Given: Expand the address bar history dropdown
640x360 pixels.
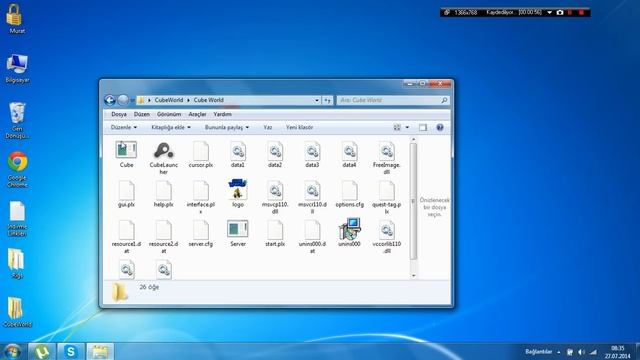Looking at the screenshot, I should 317,100.
